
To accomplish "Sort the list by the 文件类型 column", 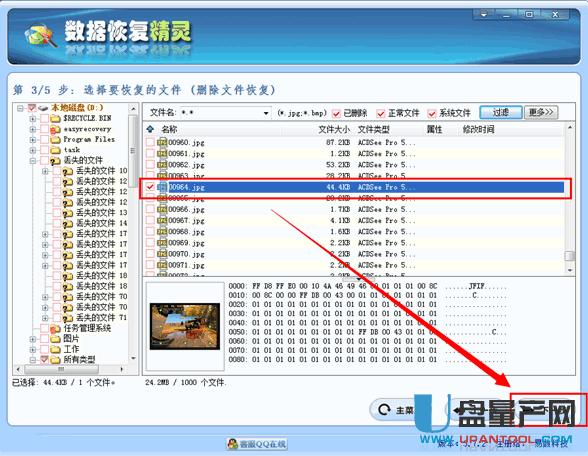I will 374,129.
